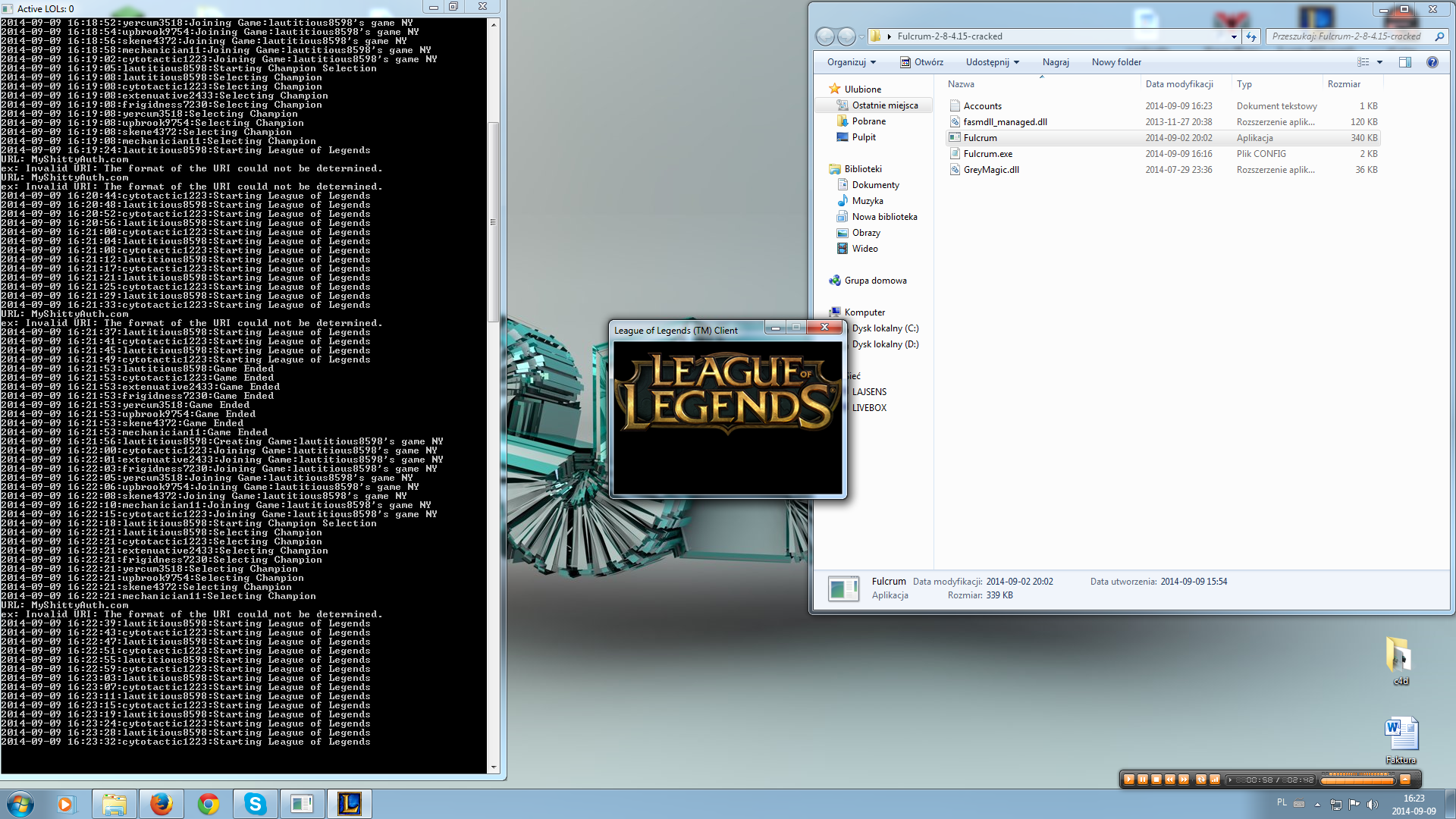
Task: Select the Fulcrum.exe config file
Action: (x=1163, y=154)
